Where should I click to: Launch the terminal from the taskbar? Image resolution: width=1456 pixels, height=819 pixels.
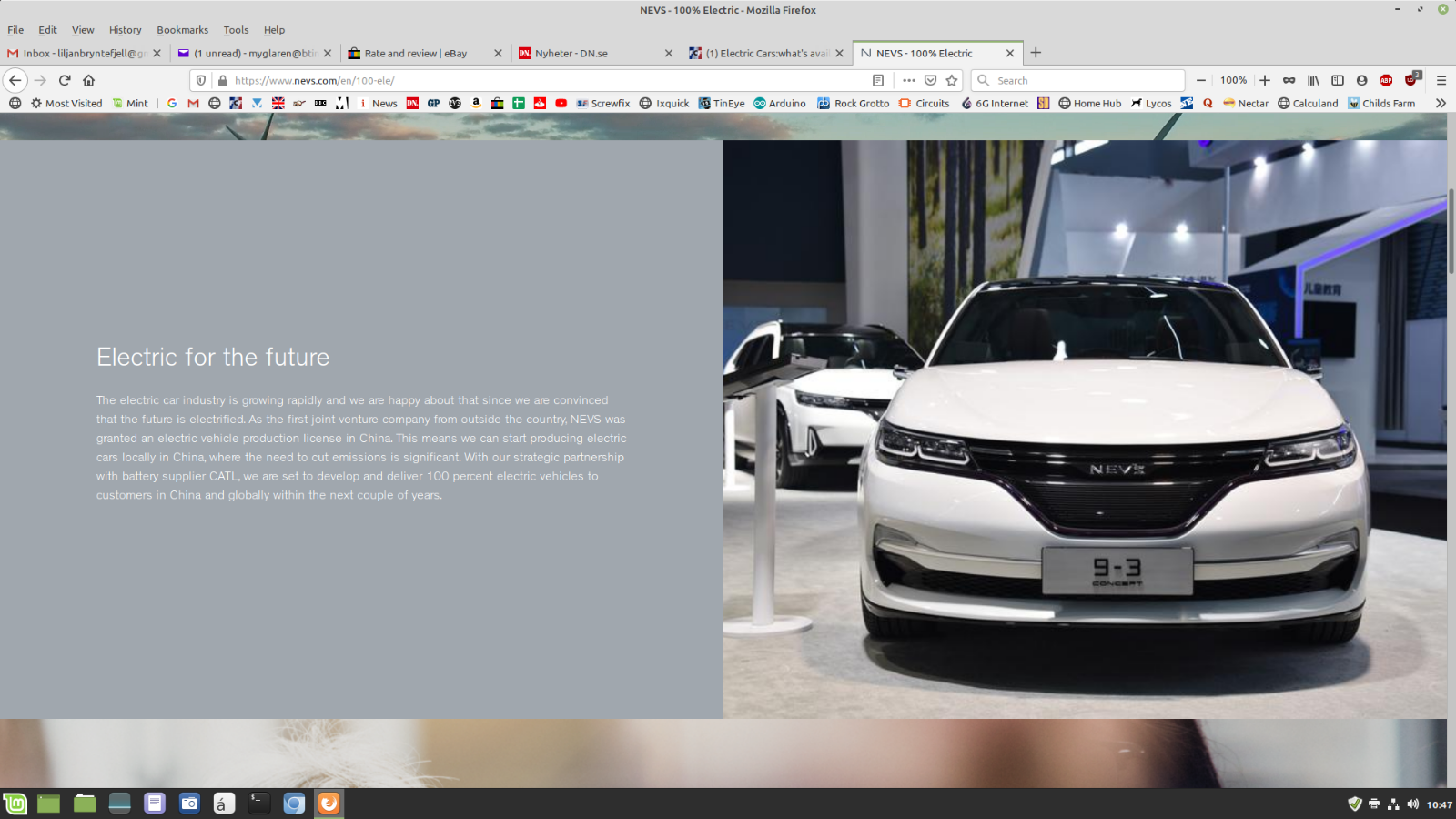(259, 804)
